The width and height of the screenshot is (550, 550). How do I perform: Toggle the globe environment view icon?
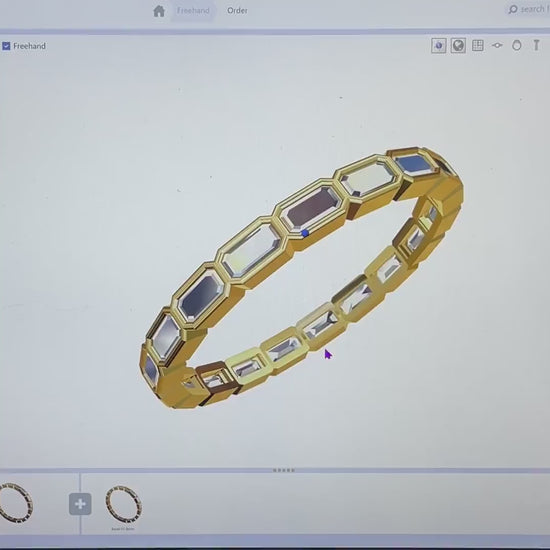(458, 45)
